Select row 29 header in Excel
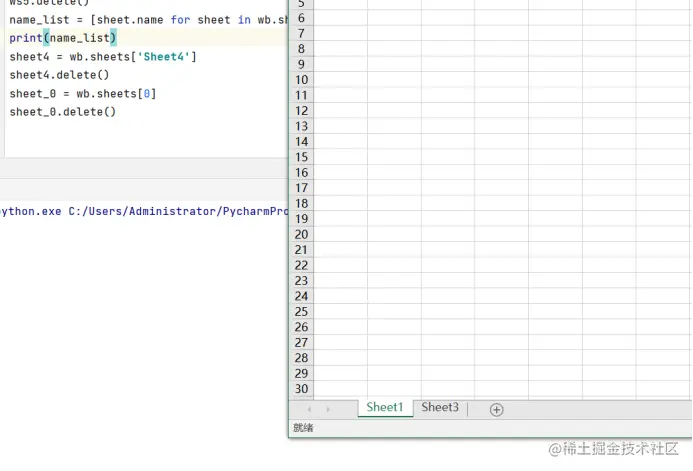 click(301, 374)
